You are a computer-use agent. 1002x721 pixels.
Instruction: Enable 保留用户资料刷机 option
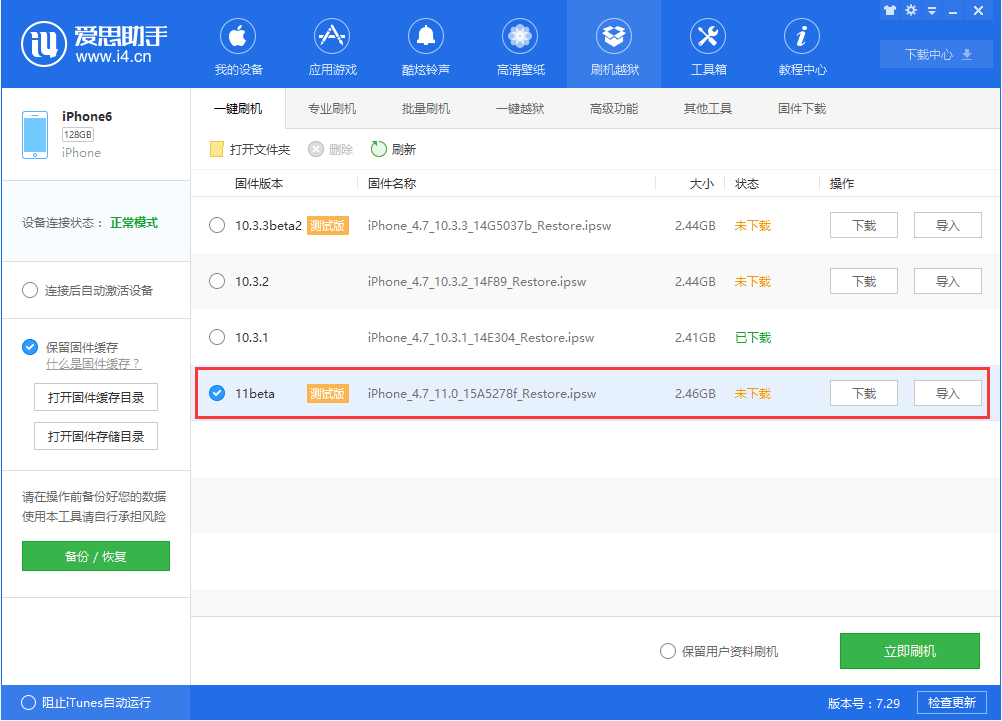pyautogui.click(x=668, y=651)
